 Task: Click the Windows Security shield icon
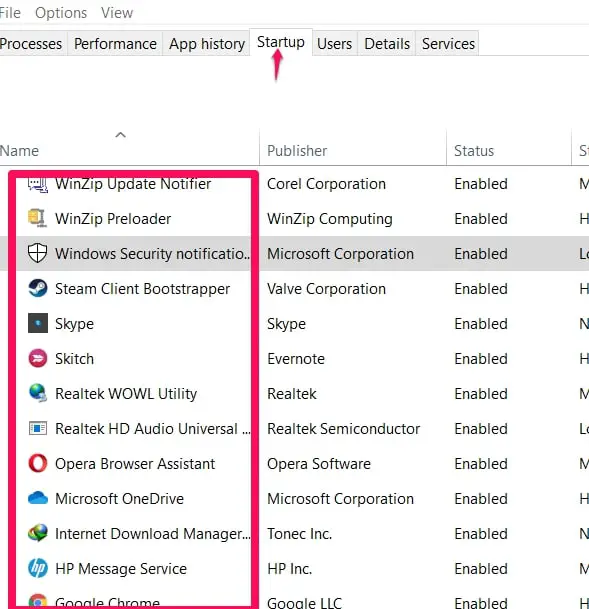(38, 253)
